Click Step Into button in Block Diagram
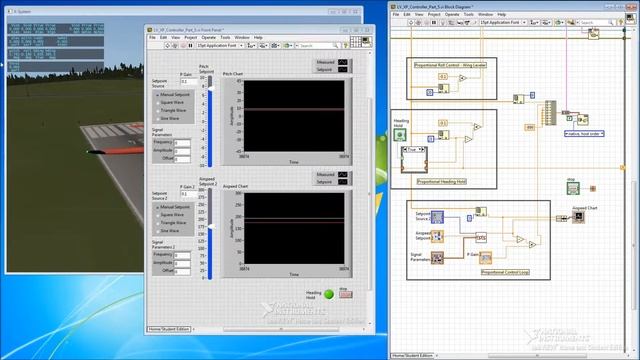The height and width of the screenshot is (360, 640). tap(460, 22)
